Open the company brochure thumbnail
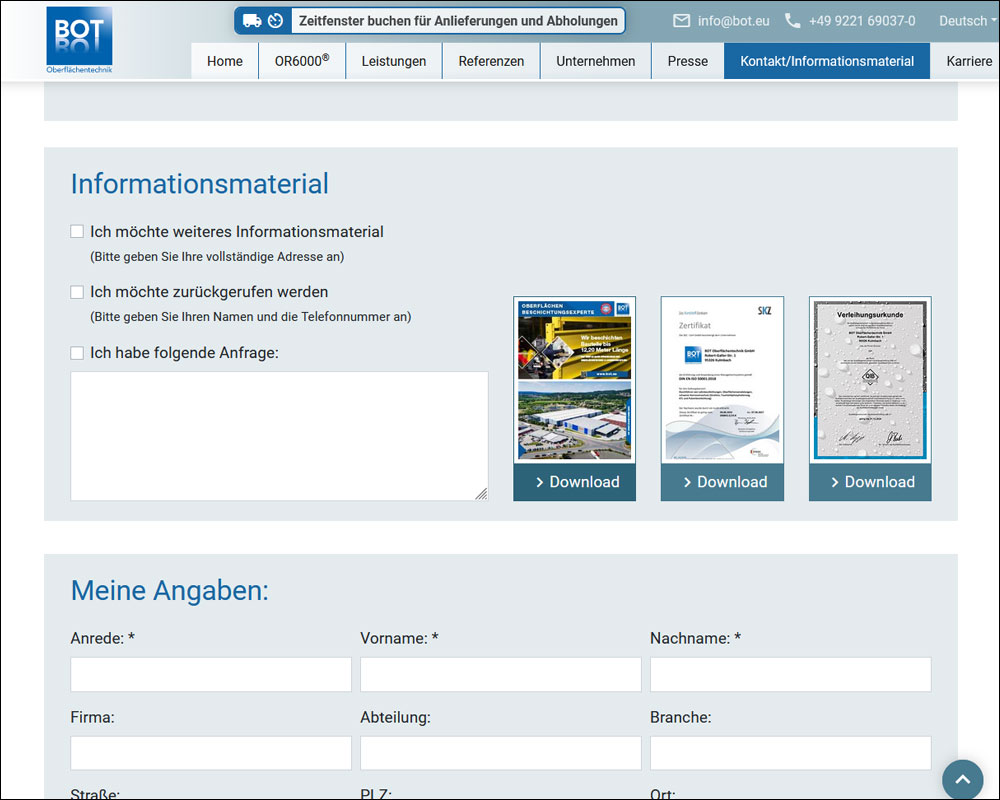Screen dimensions: 1000x800 click(574, 380)
